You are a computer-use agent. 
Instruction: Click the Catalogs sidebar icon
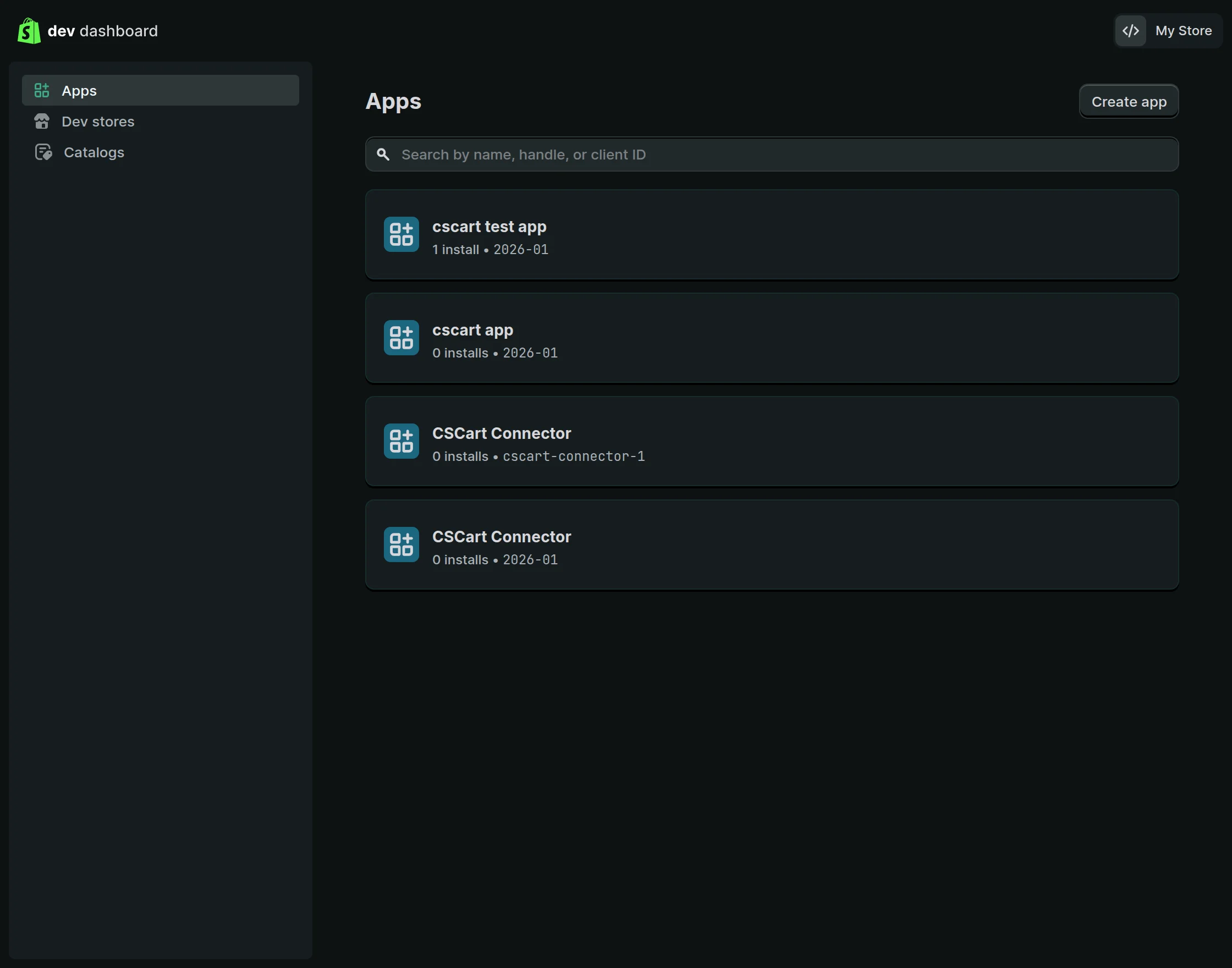[x=43, y=152]
